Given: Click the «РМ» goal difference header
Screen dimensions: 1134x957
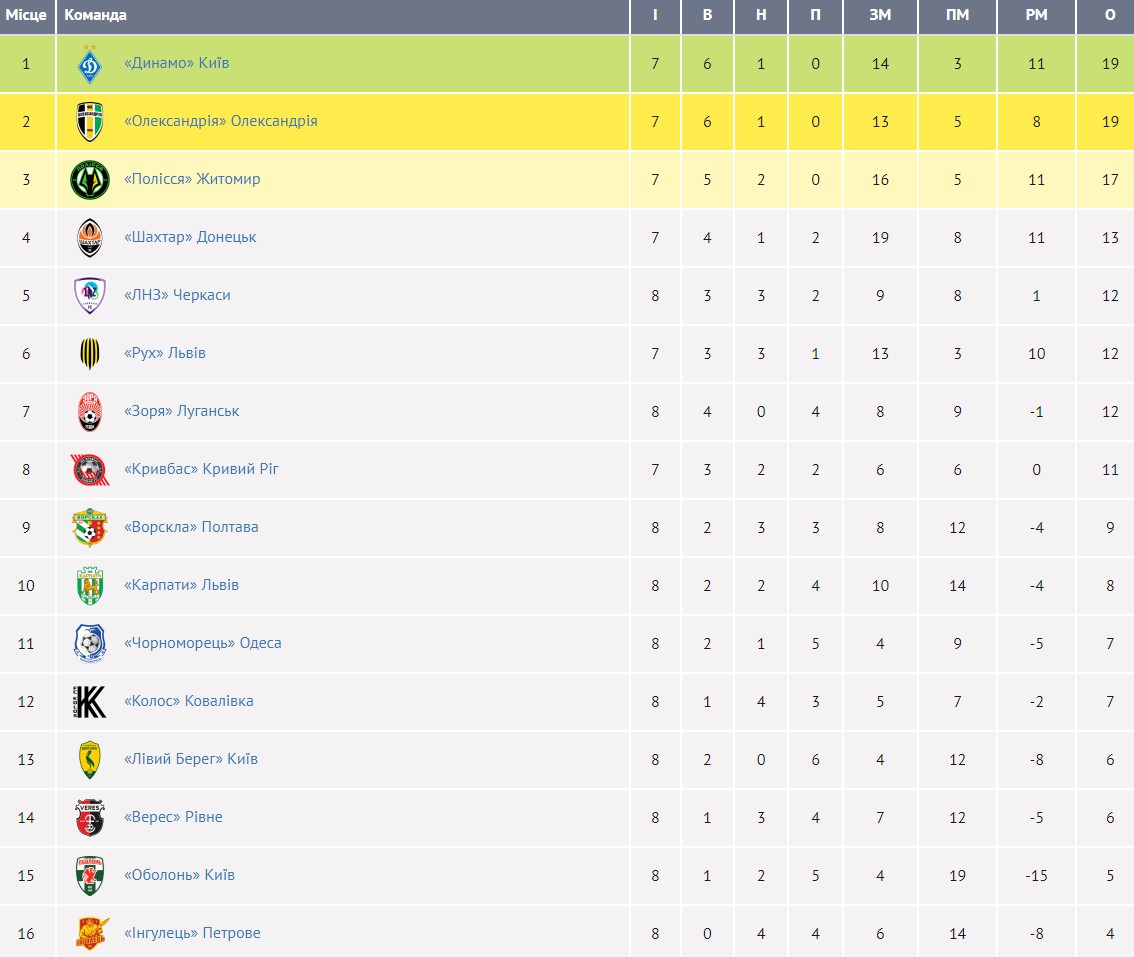Looking at the screenshot, I should point(1036,16).
